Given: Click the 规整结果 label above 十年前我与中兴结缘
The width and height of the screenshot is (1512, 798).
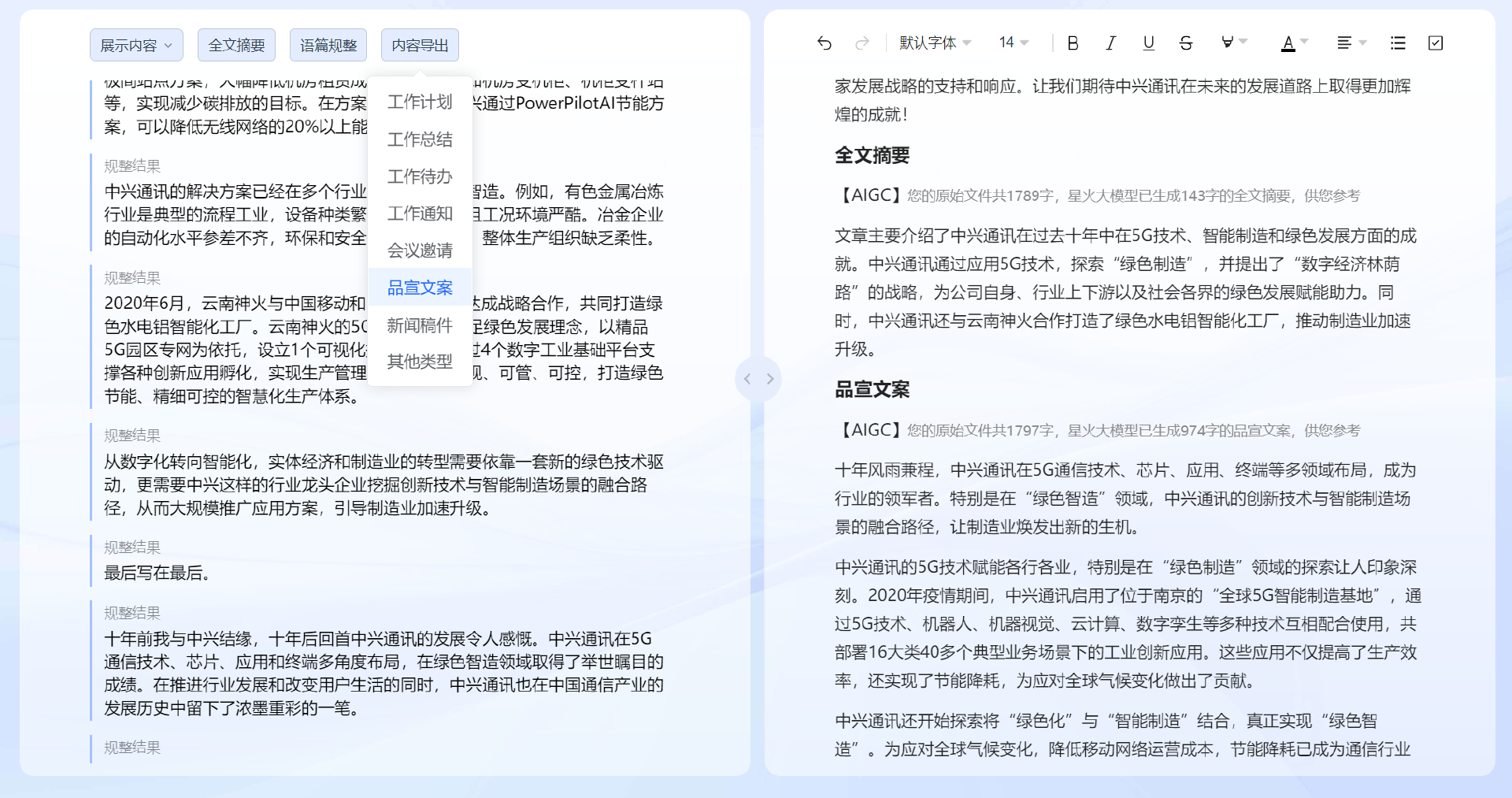Looking at the screenshot, I should (132, 613).
